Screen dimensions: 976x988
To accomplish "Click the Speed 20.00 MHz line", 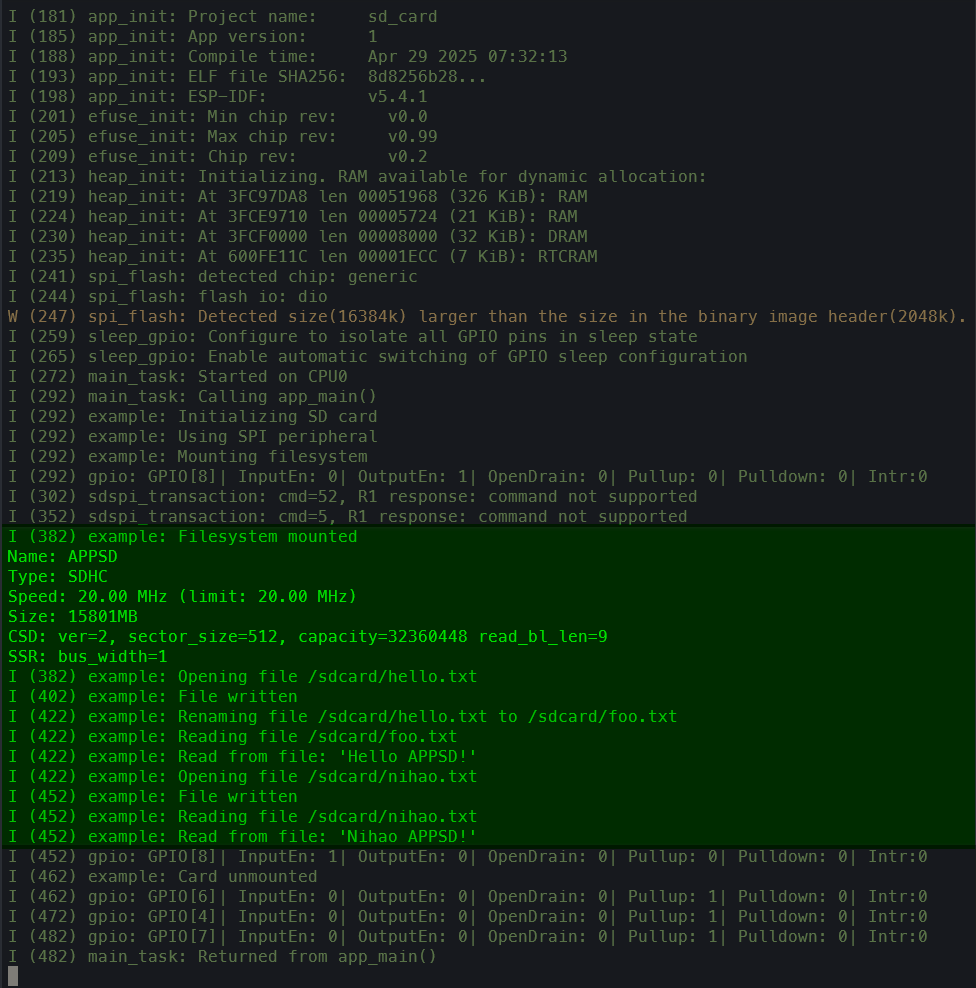I will [182, 597].
